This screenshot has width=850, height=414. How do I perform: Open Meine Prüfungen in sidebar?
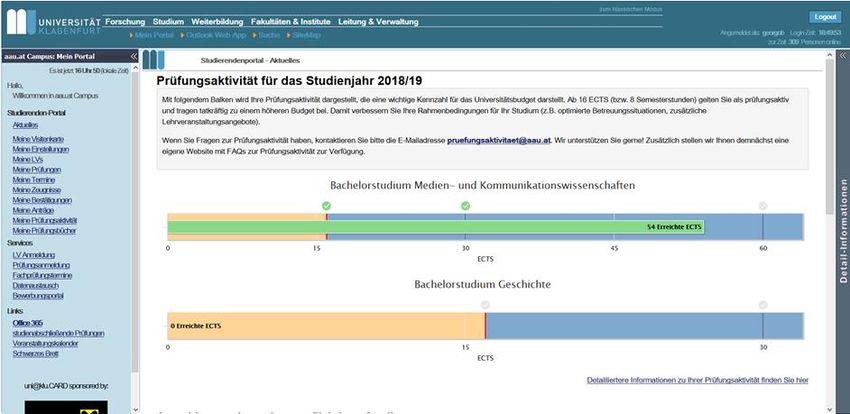point(35,169)
